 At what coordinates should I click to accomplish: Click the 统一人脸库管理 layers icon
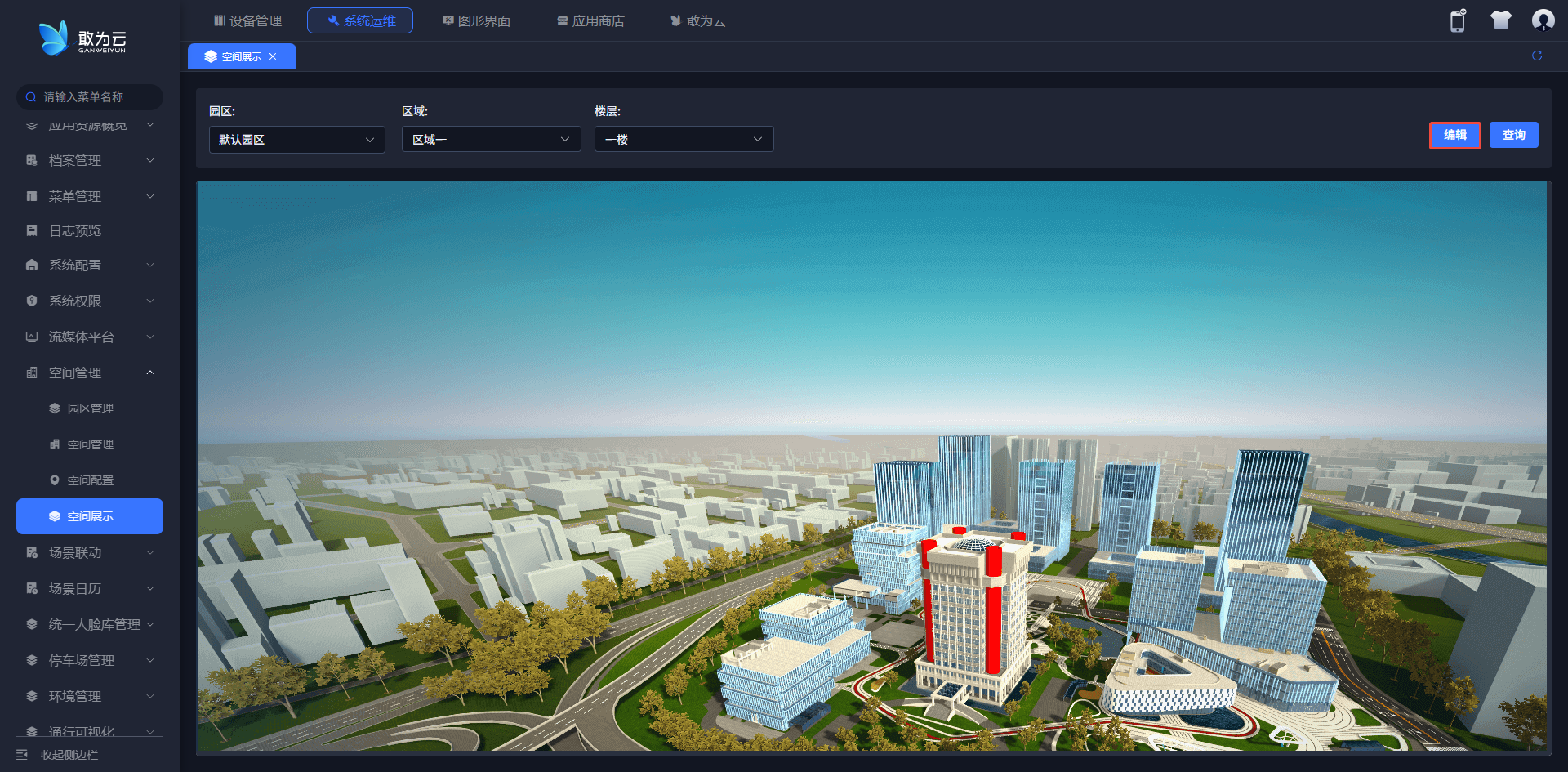coord(32,624)
